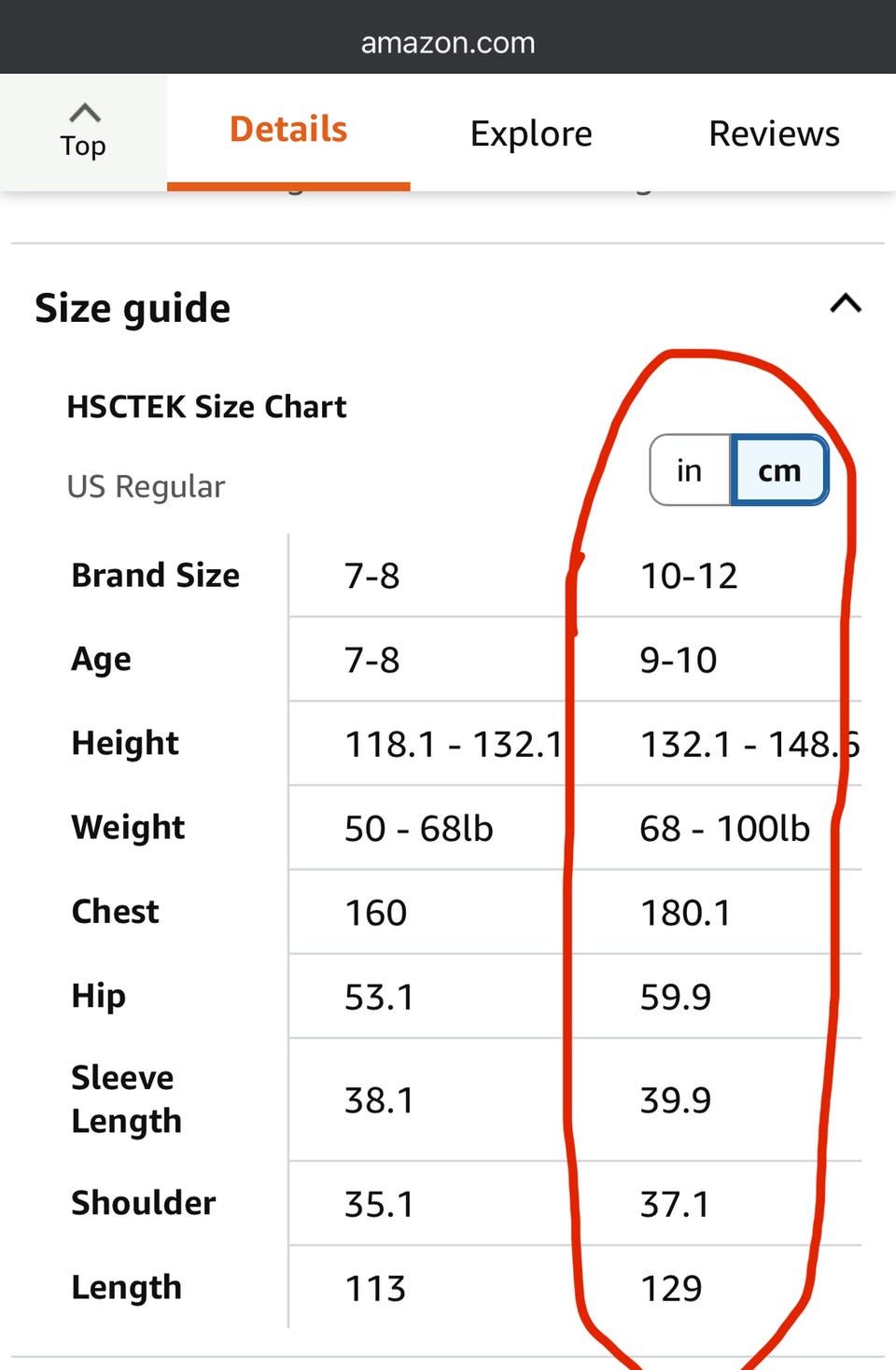Click the Size guide heading
This screenshot has width=896, height=1370.
pos(133,308)
